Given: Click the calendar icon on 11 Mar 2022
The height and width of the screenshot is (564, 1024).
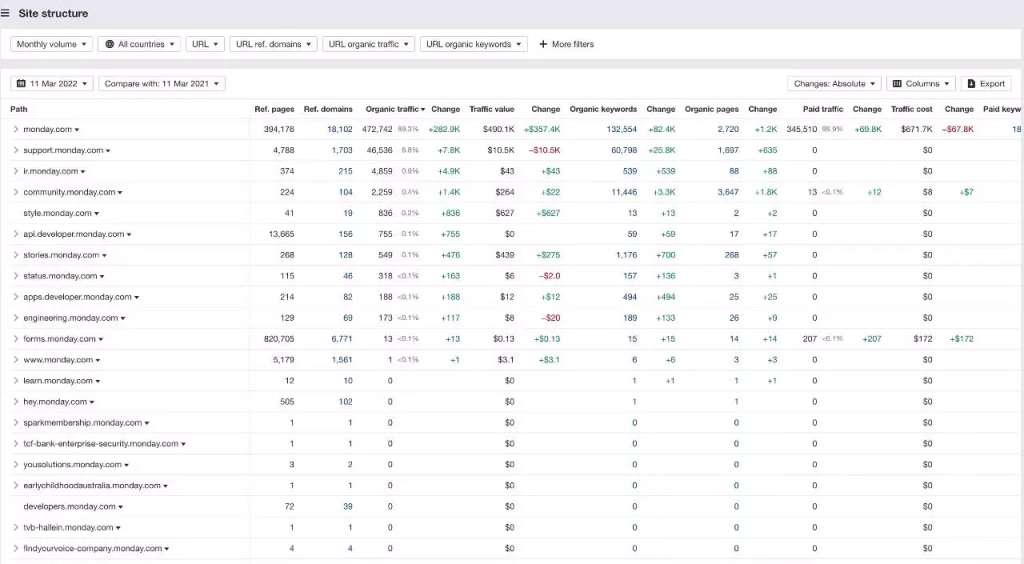Looking at the screenshot, I should tap(22, 84).
